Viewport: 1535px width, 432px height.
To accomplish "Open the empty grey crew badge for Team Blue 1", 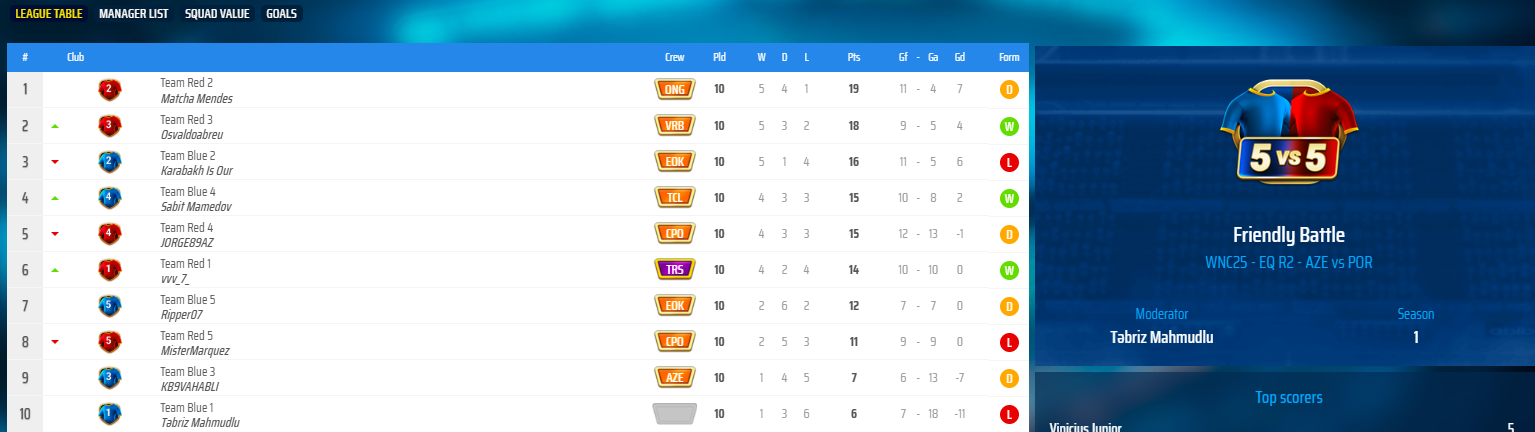I will [675, 414].
